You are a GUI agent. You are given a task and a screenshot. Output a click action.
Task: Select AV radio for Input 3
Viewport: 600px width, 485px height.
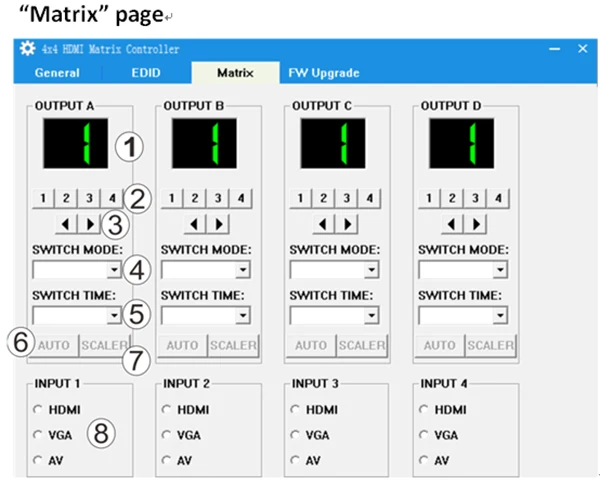(x=295, y=460)
